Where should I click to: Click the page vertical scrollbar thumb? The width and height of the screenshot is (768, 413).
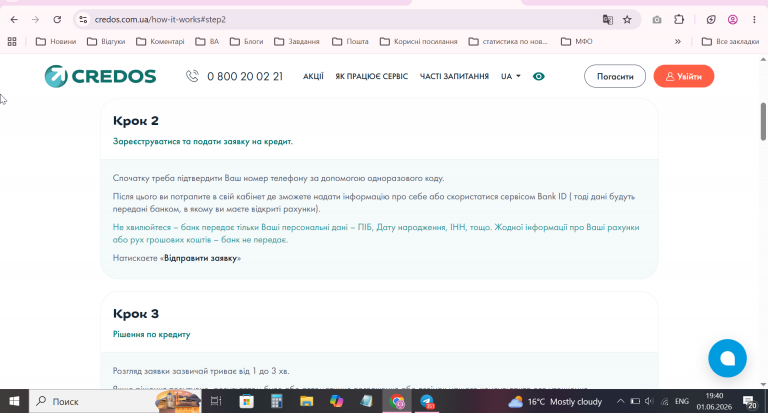click(x=763, y=121)
